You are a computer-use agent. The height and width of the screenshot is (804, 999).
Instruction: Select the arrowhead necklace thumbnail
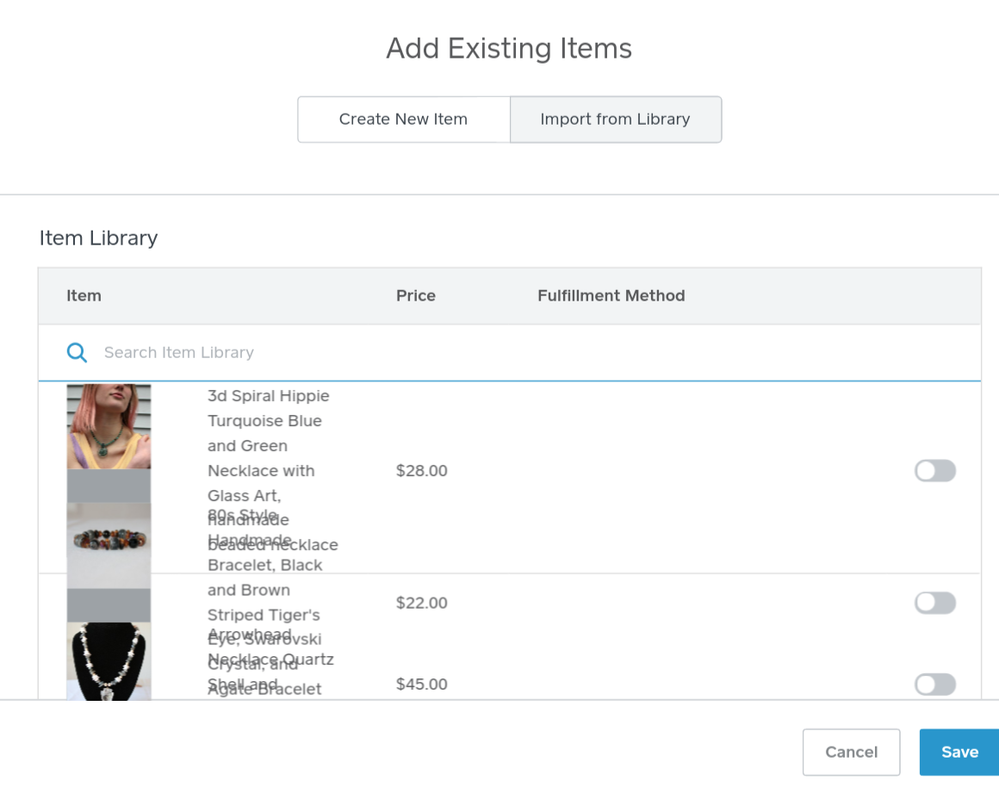point(109,660)
